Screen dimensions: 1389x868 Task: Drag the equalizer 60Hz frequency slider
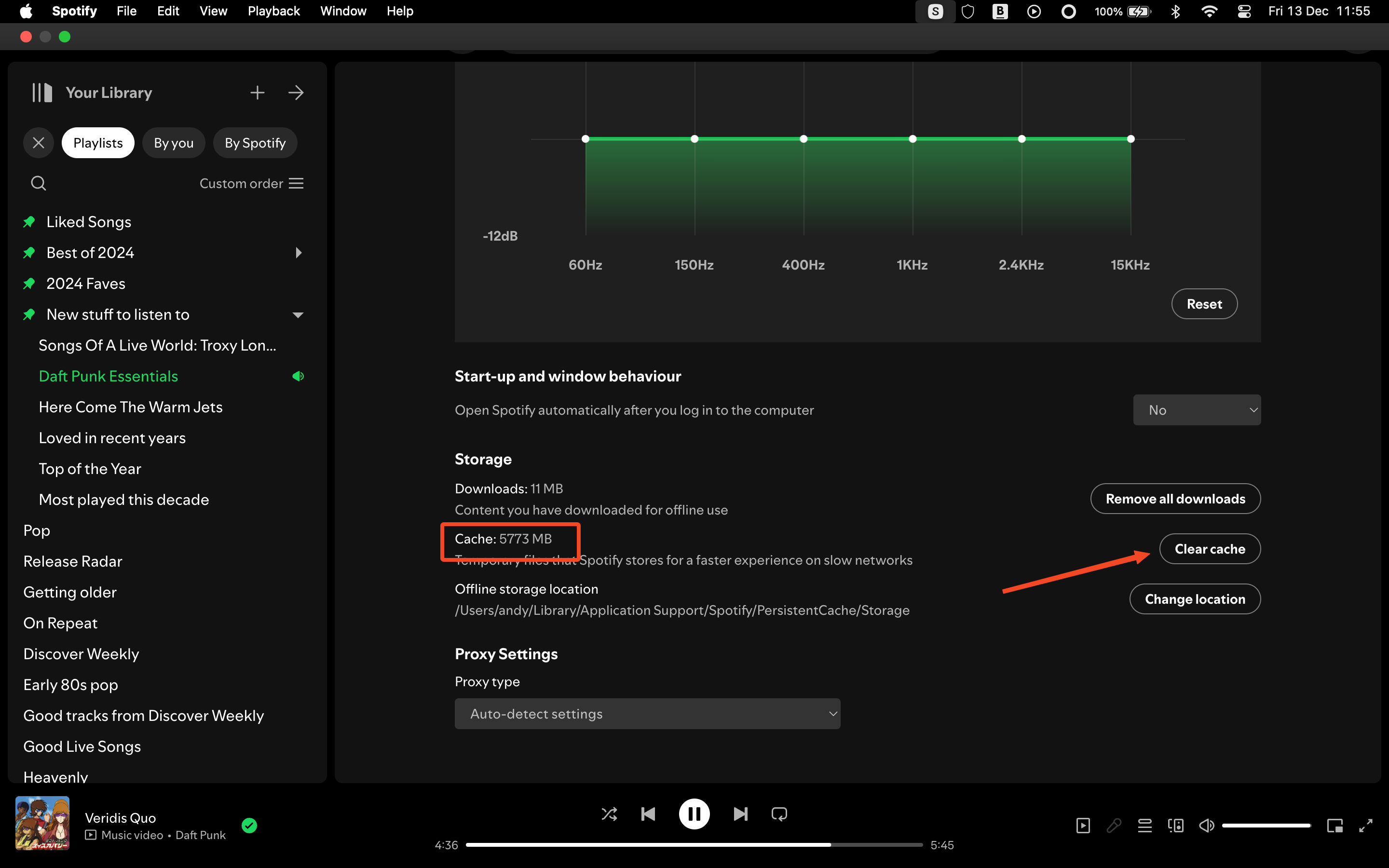pyautogui.click(x=585, y=139)
